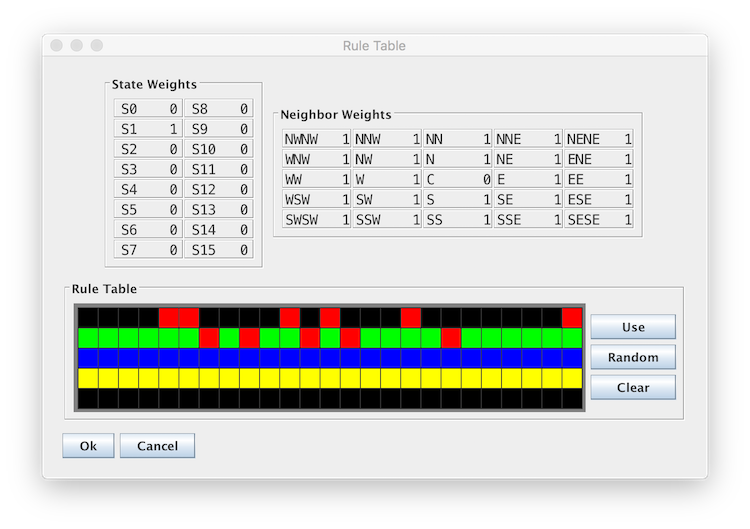Edit the ENE neighbor weight
The height and width of the screenshot is (529, 750).
(x=599, y=159)
